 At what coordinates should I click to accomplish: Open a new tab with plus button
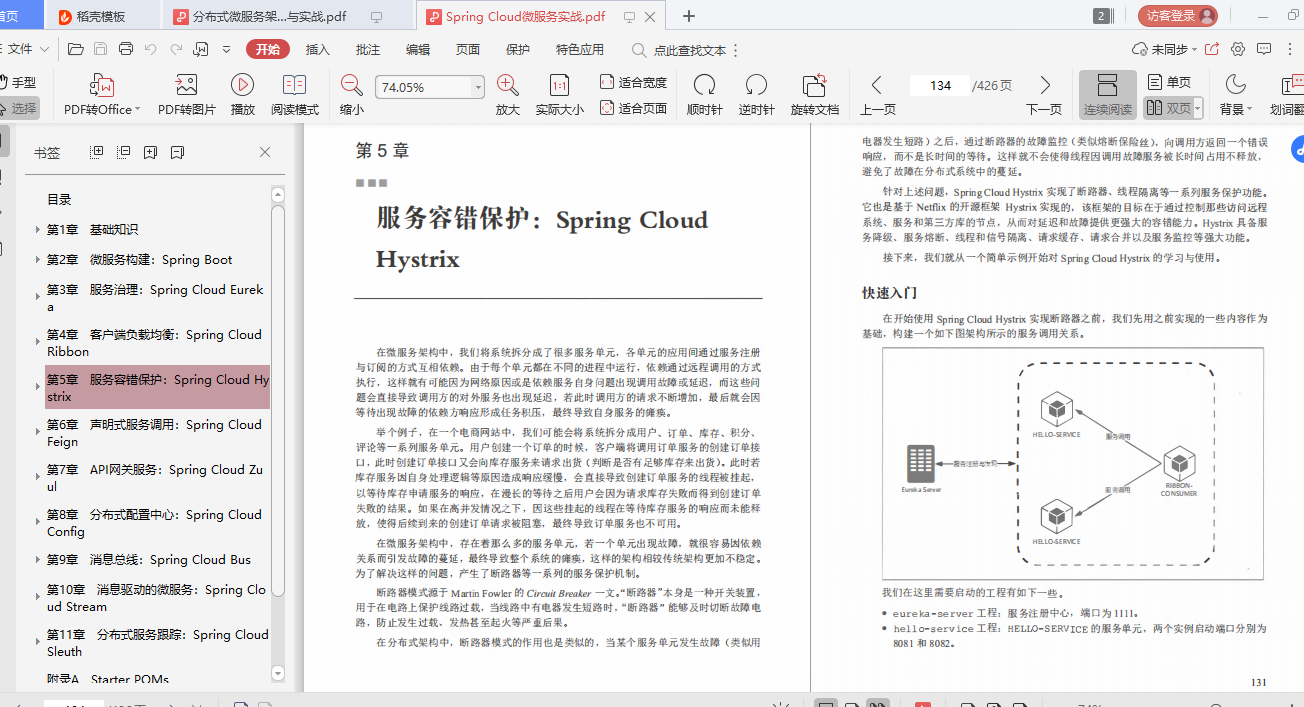pyautogui.click(x=689, y=16)
